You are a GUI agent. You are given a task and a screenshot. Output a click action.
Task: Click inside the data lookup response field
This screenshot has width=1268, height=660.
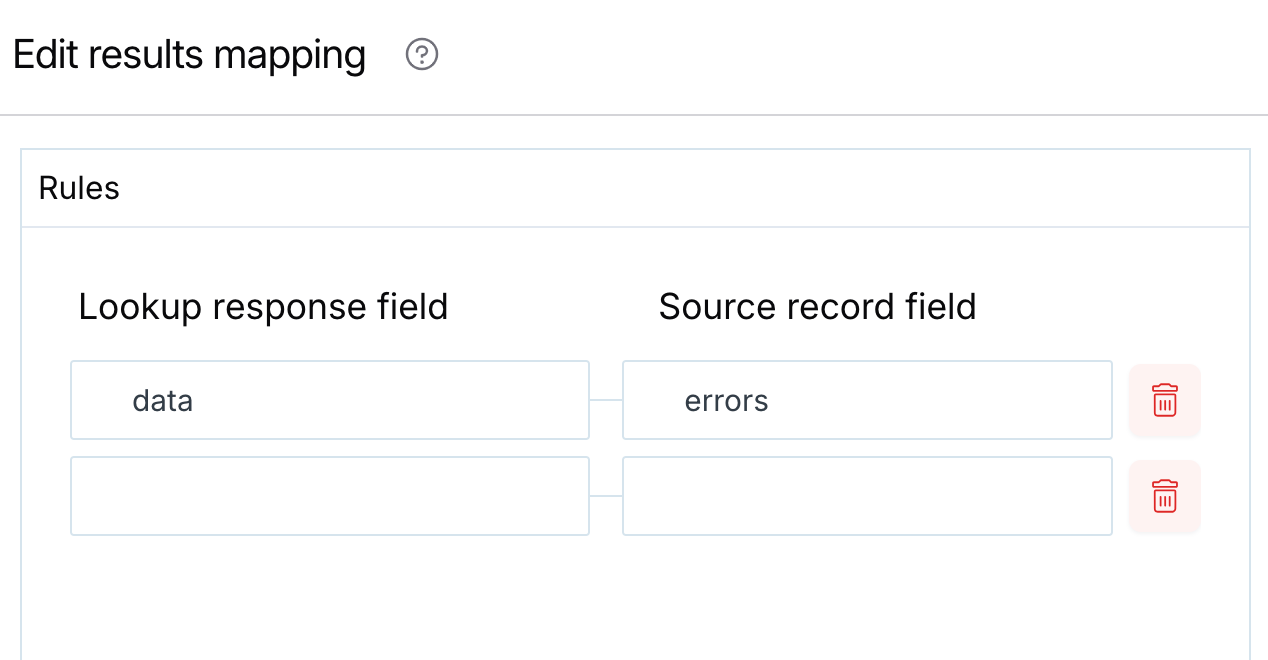(330, 400)
